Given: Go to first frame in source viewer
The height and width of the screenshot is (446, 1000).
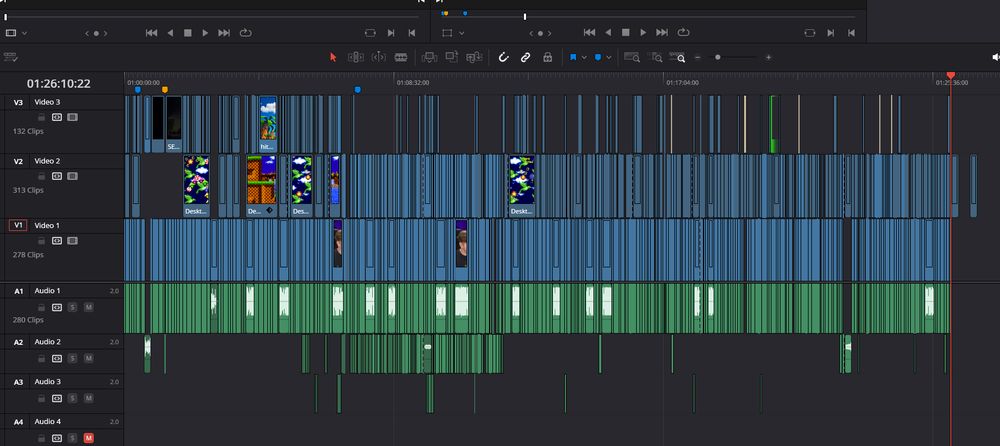Looking at the screenshot, I should tap(151, 33).
